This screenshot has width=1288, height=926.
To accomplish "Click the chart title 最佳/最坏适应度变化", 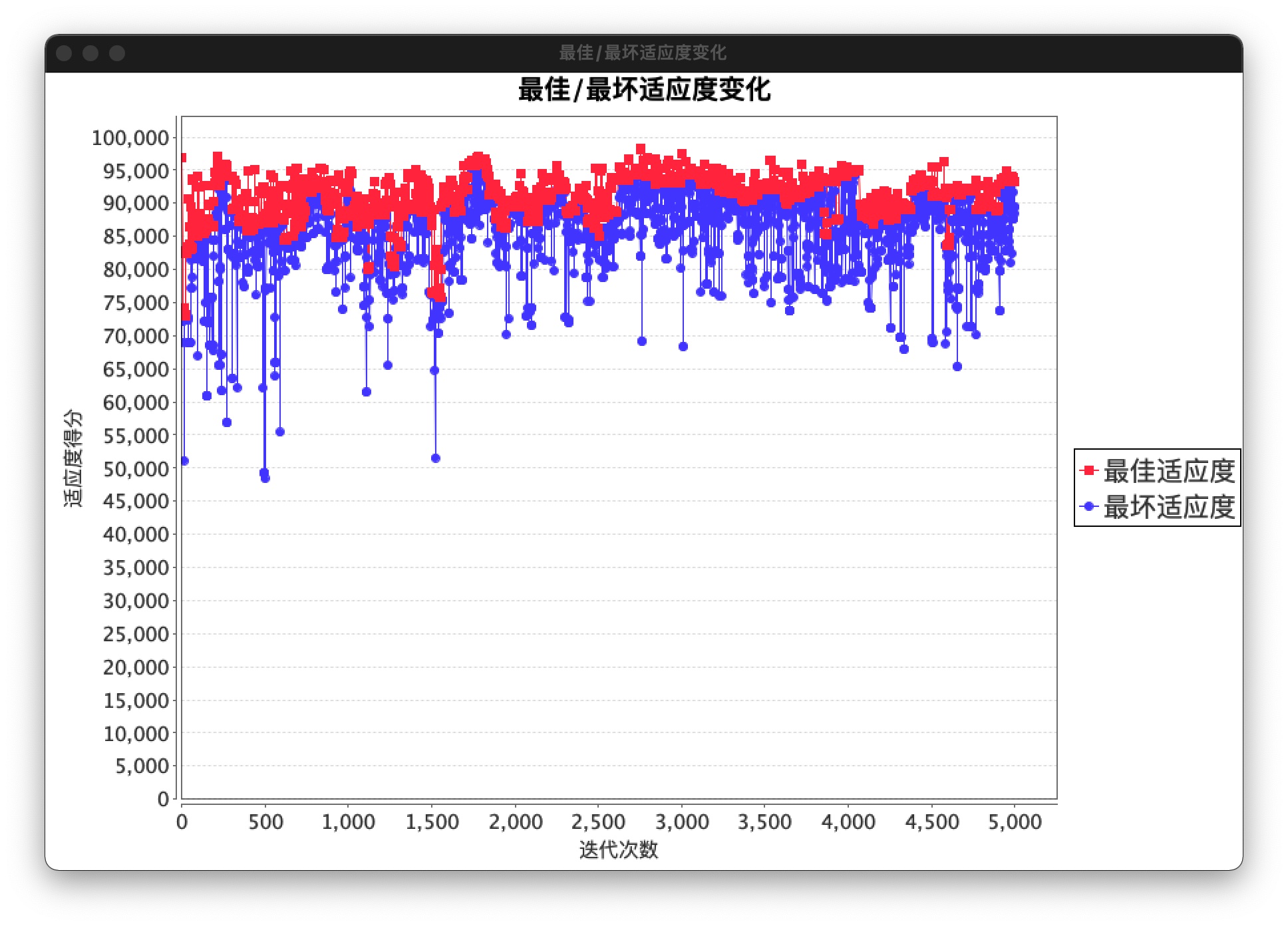I will pyautogui.click(x=644, y=90).
